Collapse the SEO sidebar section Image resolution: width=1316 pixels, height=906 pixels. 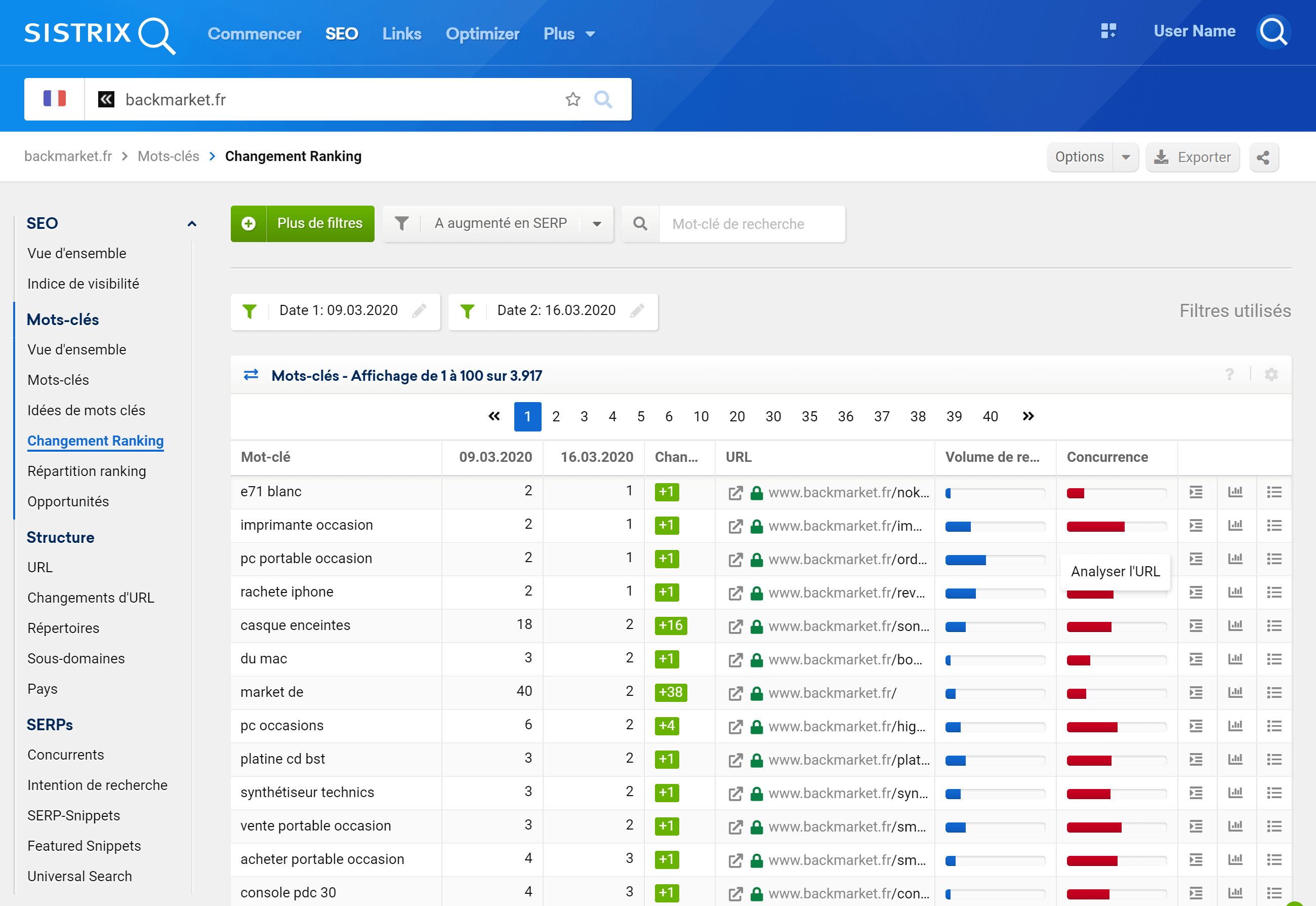pyautogui.click(x=192, y=224)
